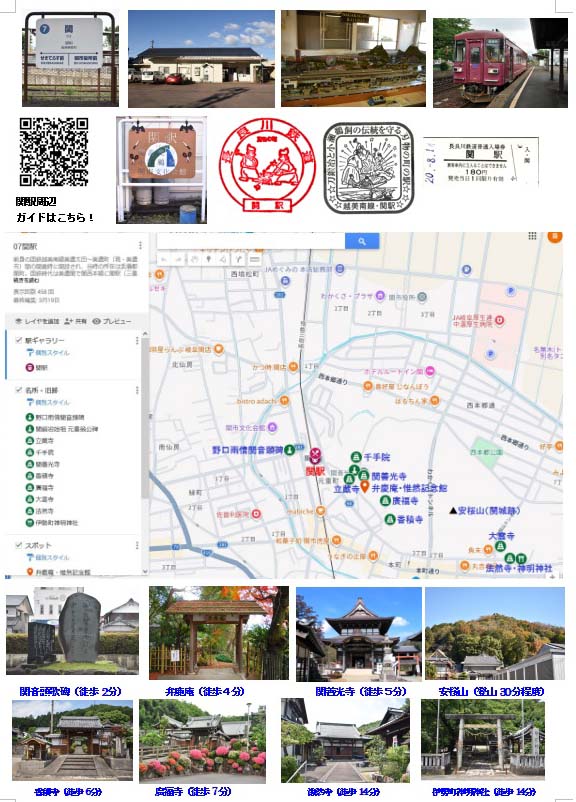
Task: Click the 千手院 green temple marker
Action: click(x=356, y=456)
